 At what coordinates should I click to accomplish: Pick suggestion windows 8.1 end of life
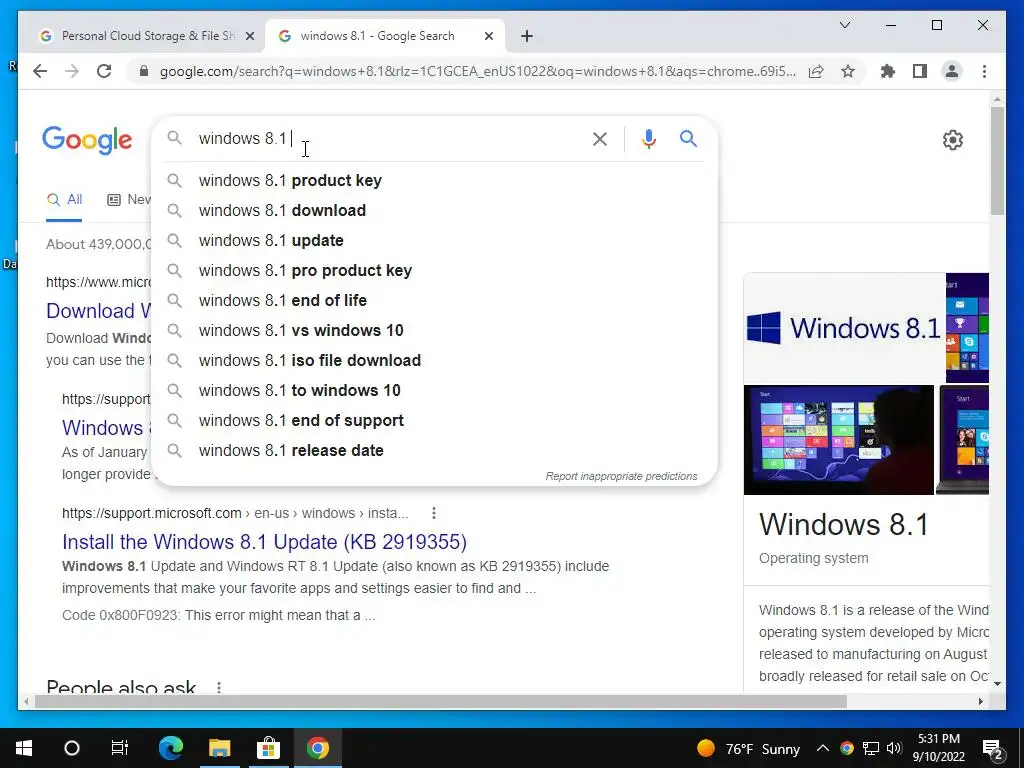coord(434,300)
